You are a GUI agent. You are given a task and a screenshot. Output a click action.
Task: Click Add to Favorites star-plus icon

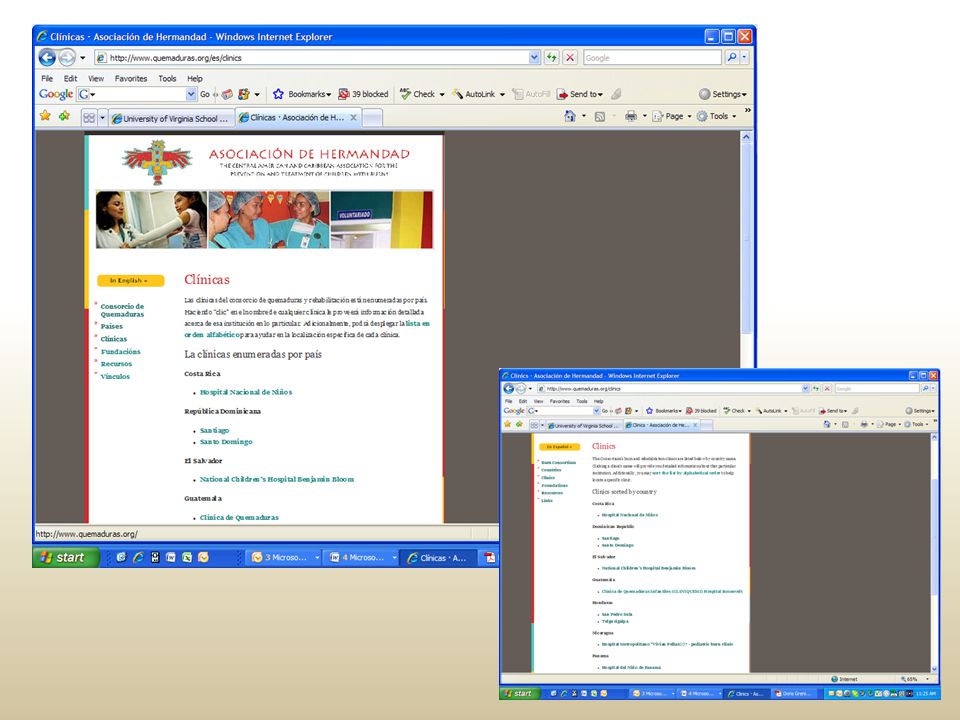64,116
